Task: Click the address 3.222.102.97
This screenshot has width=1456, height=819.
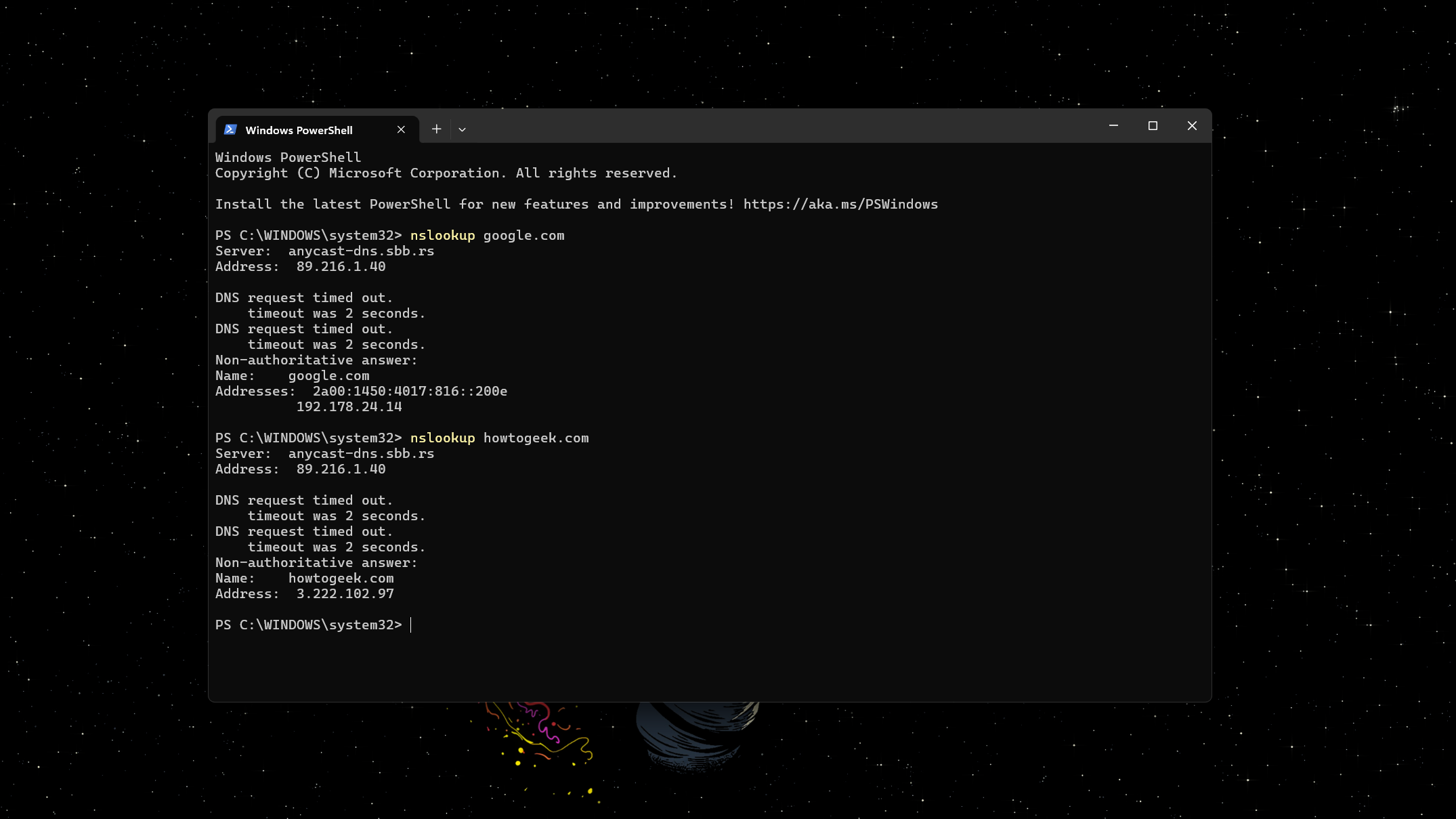Action: (345, 593)
